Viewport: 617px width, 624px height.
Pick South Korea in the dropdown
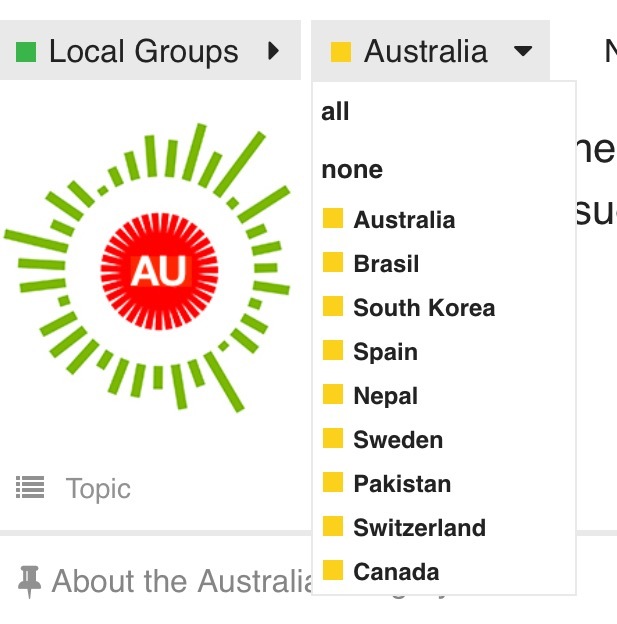coord(424,308)
